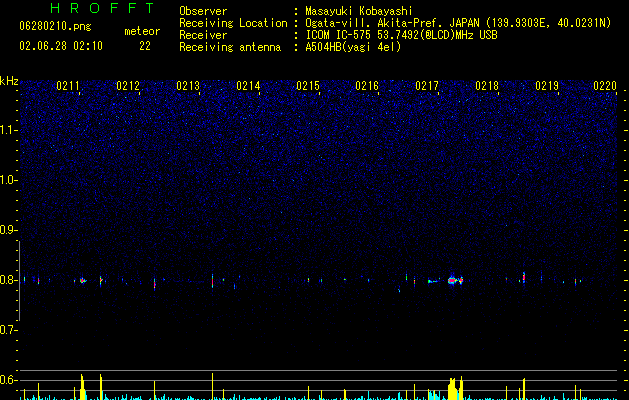Screen dimensions: 629x400
Task: Click the 0215 time marker
Action: point(308,86)
